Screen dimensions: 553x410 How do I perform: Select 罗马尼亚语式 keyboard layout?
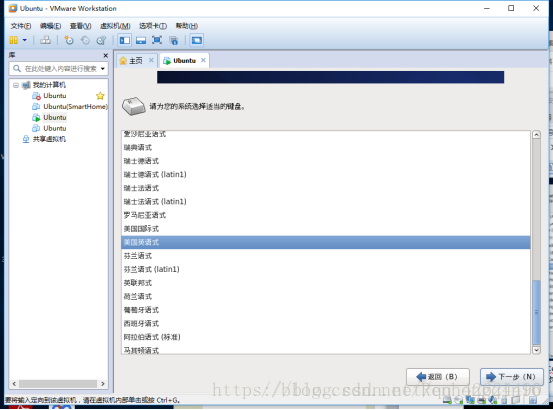[x=326, y=215]
